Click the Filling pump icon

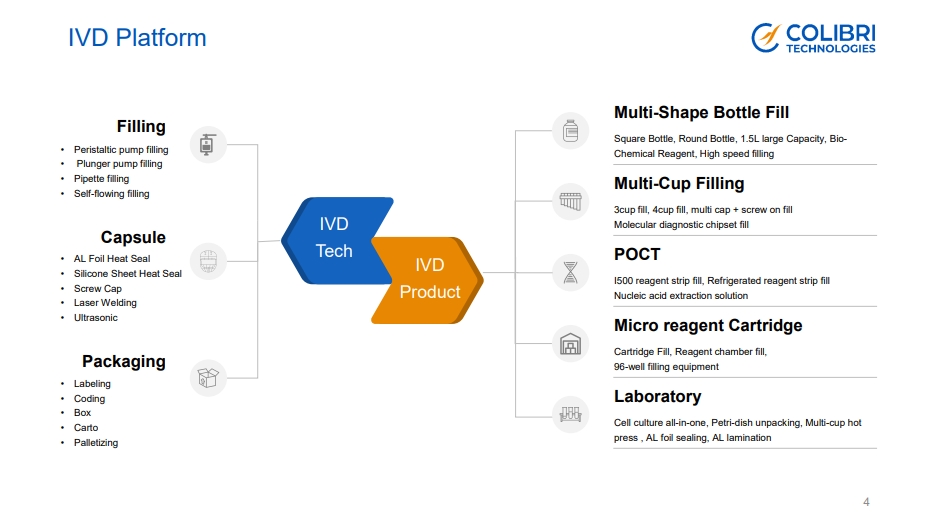coord(208,145)
